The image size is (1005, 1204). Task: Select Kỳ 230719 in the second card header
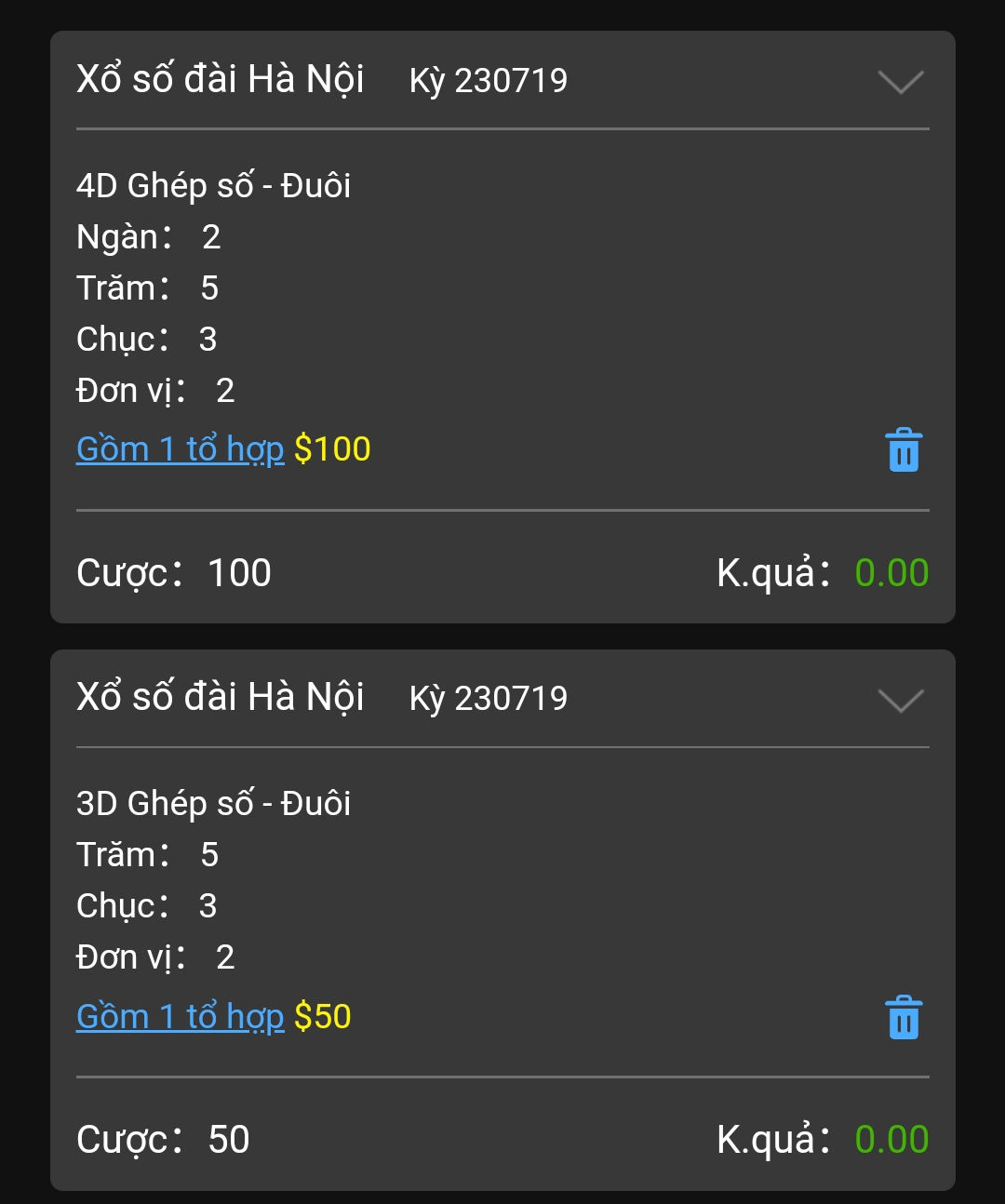click(x=489, y=699)
